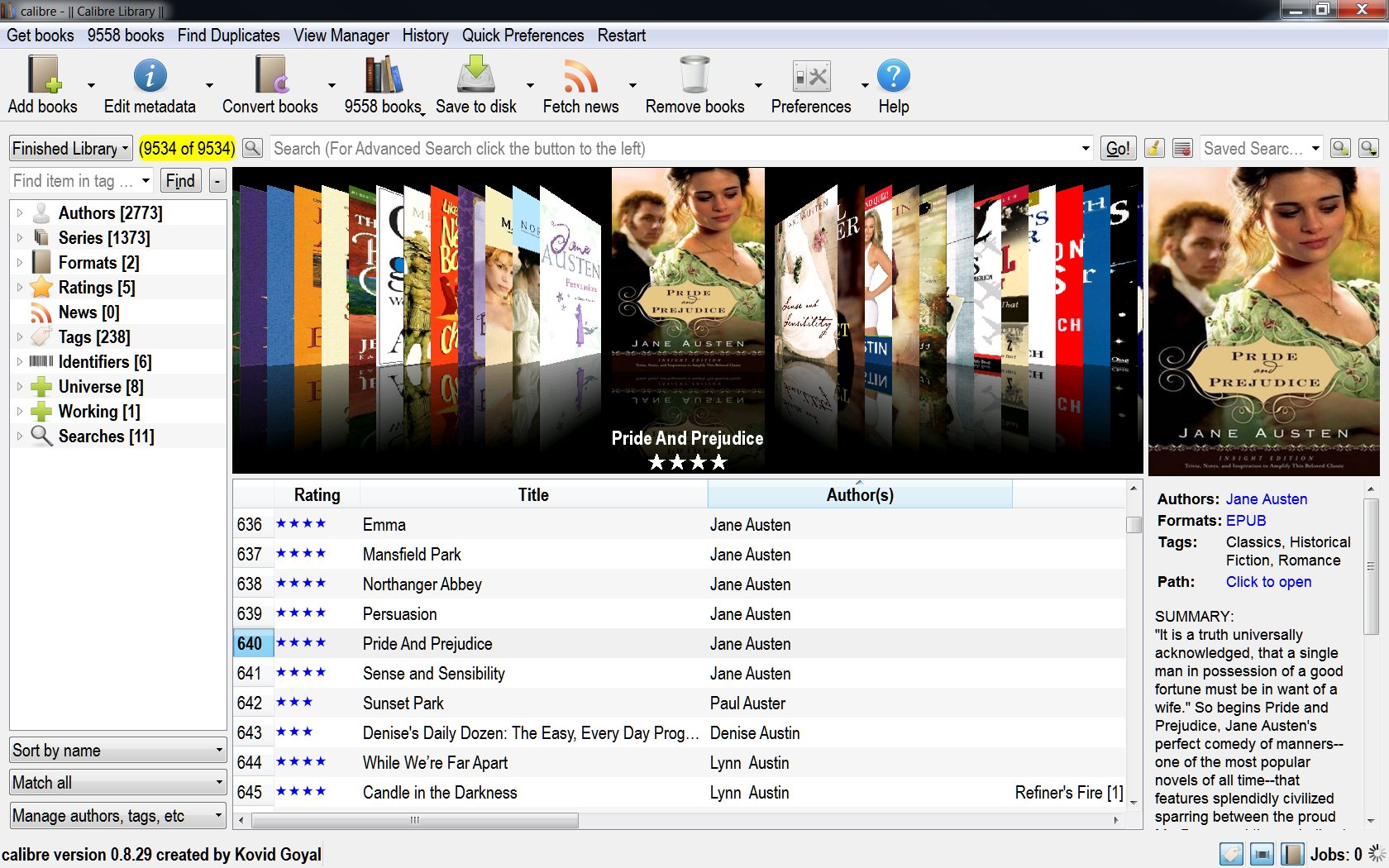Click the Convert books toolbar icon
Viewport: 1389px width, 868px height.
270,75
